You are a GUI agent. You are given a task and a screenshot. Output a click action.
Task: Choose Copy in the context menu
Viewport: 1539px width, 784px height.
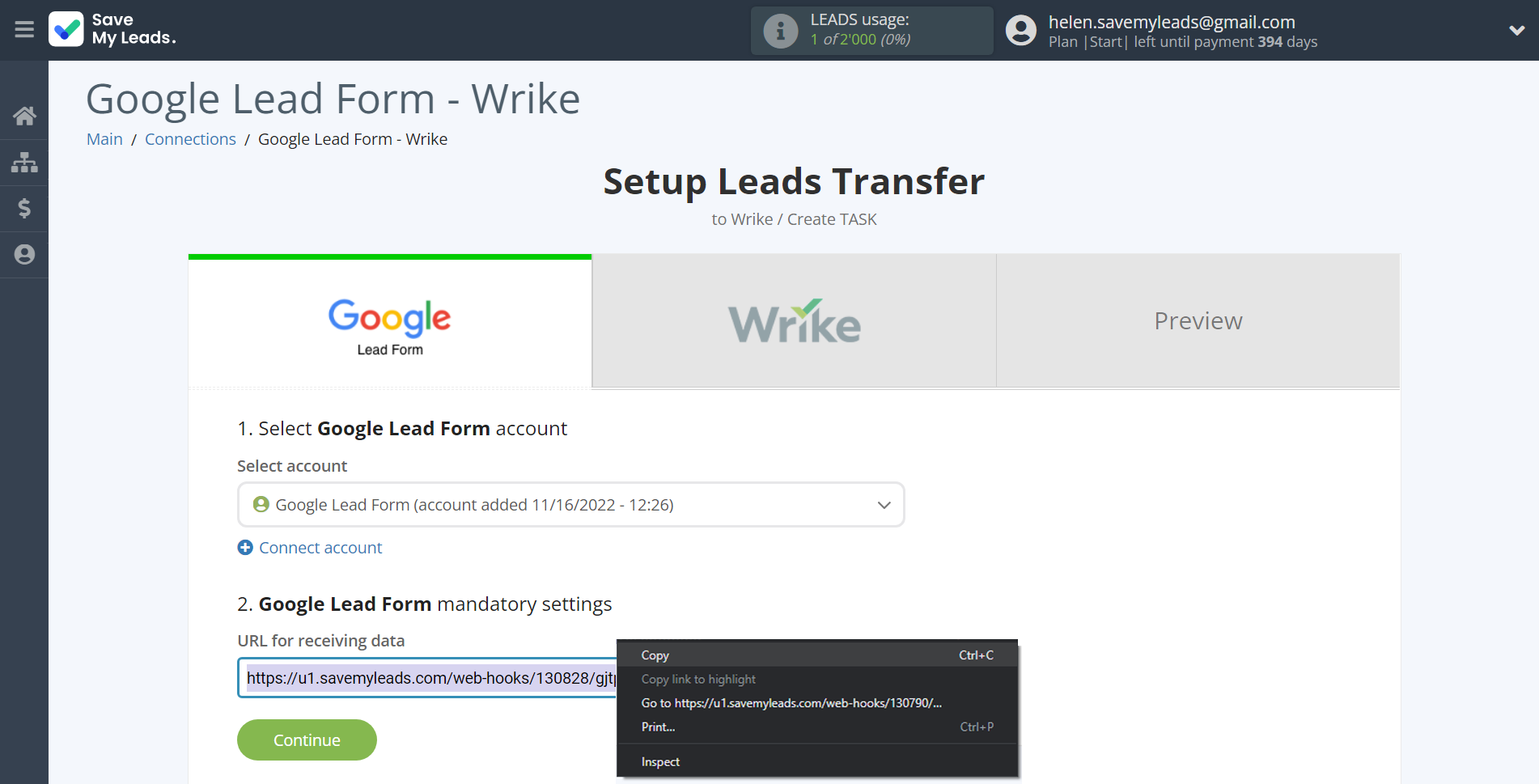pyautogui.click(x=817, y=655)
